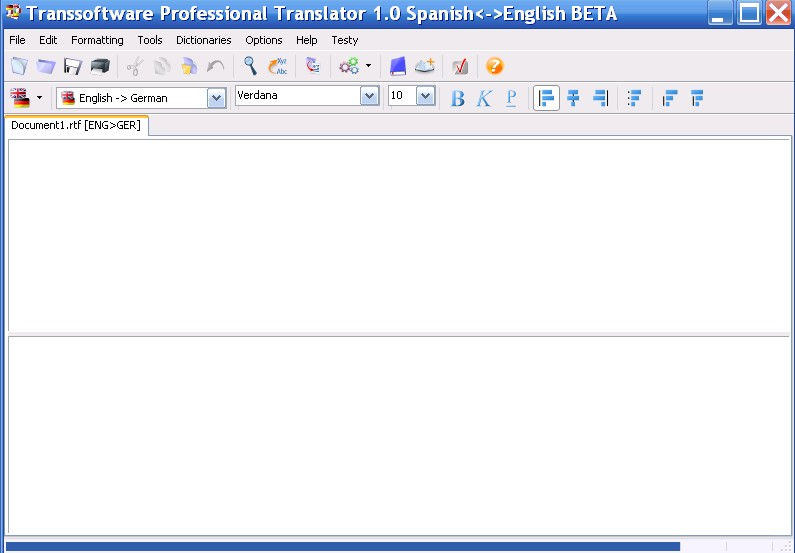The width and height of the screenshot is (795, 553).
Task: Create a new document with the blank page icon
Action: click(x=19, y=66)
